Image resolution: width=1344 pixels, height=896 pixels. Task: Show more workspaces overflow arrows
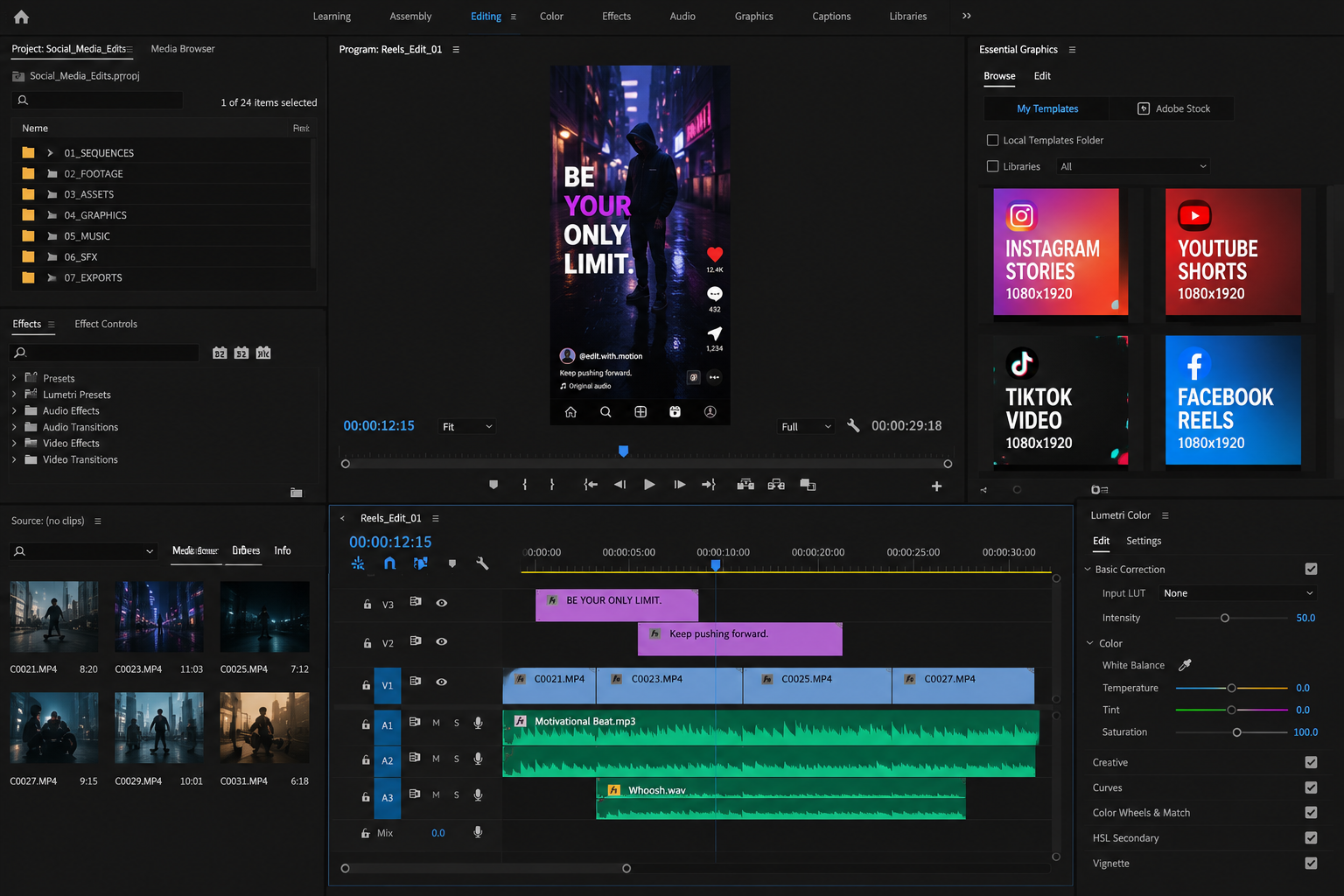[966, 16]
